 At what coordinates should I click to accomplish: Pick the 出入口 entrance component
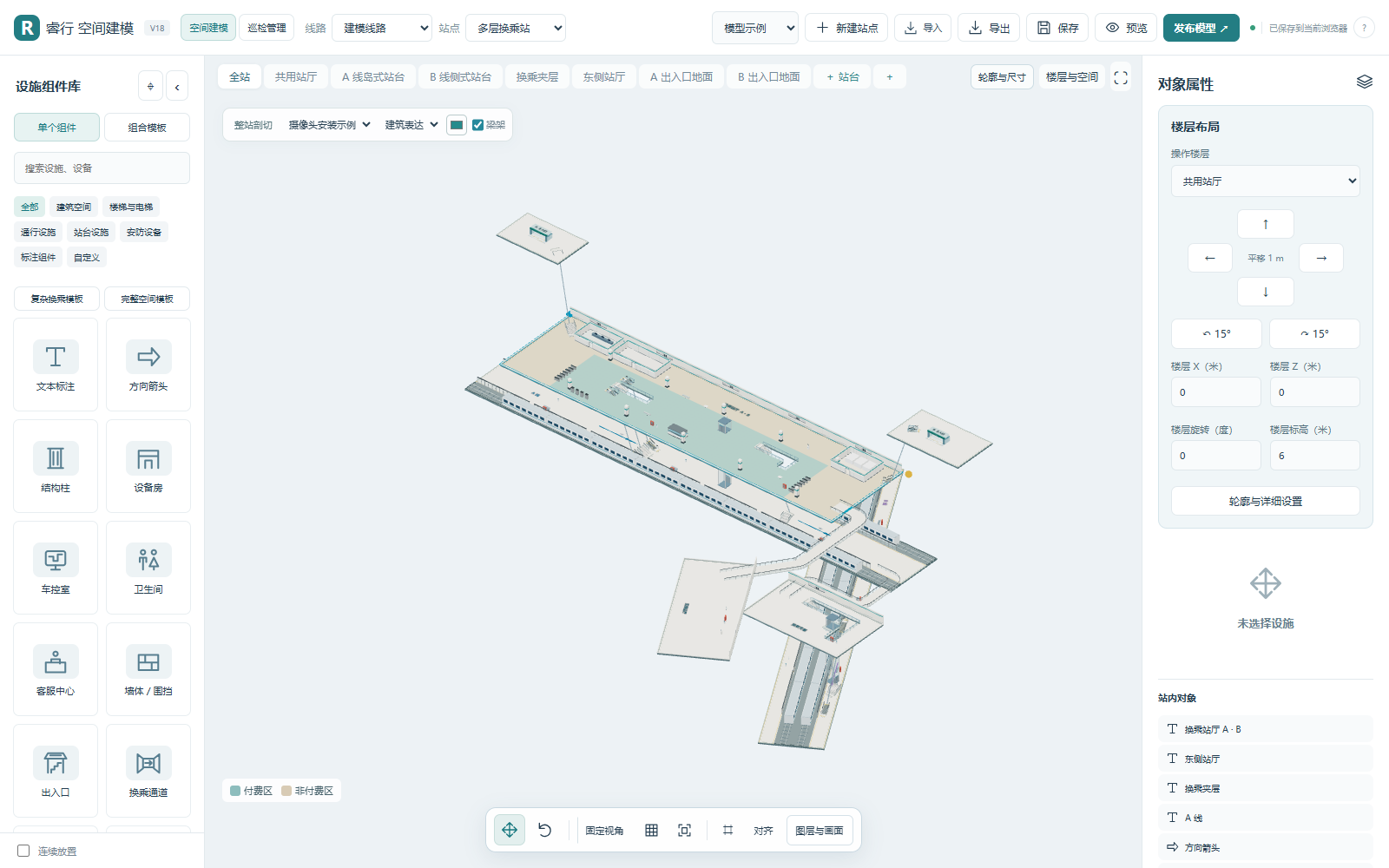coord(56,771)
